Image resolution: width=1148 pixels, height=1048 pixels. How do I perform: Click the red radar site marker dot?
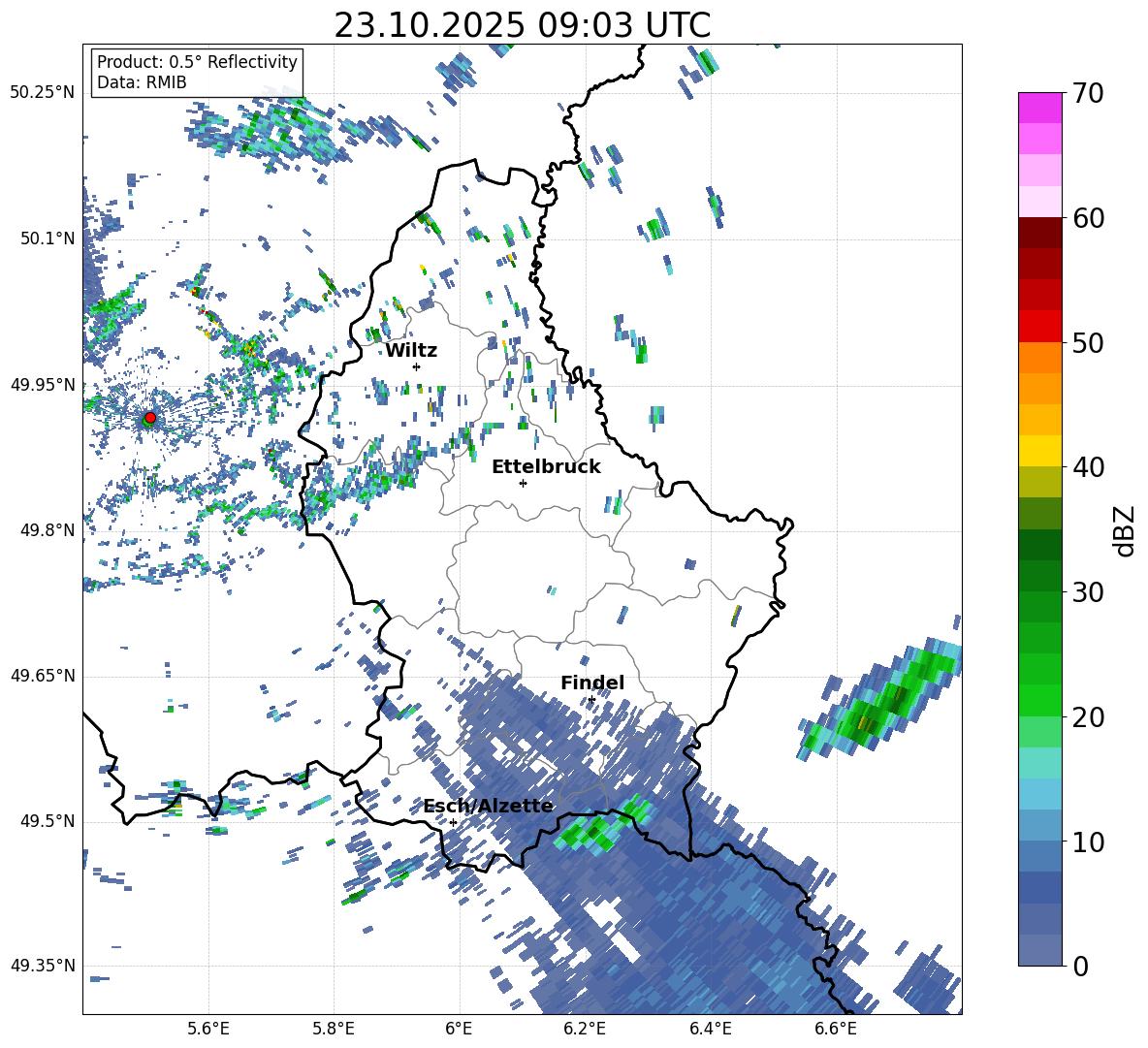click(150, 418)
